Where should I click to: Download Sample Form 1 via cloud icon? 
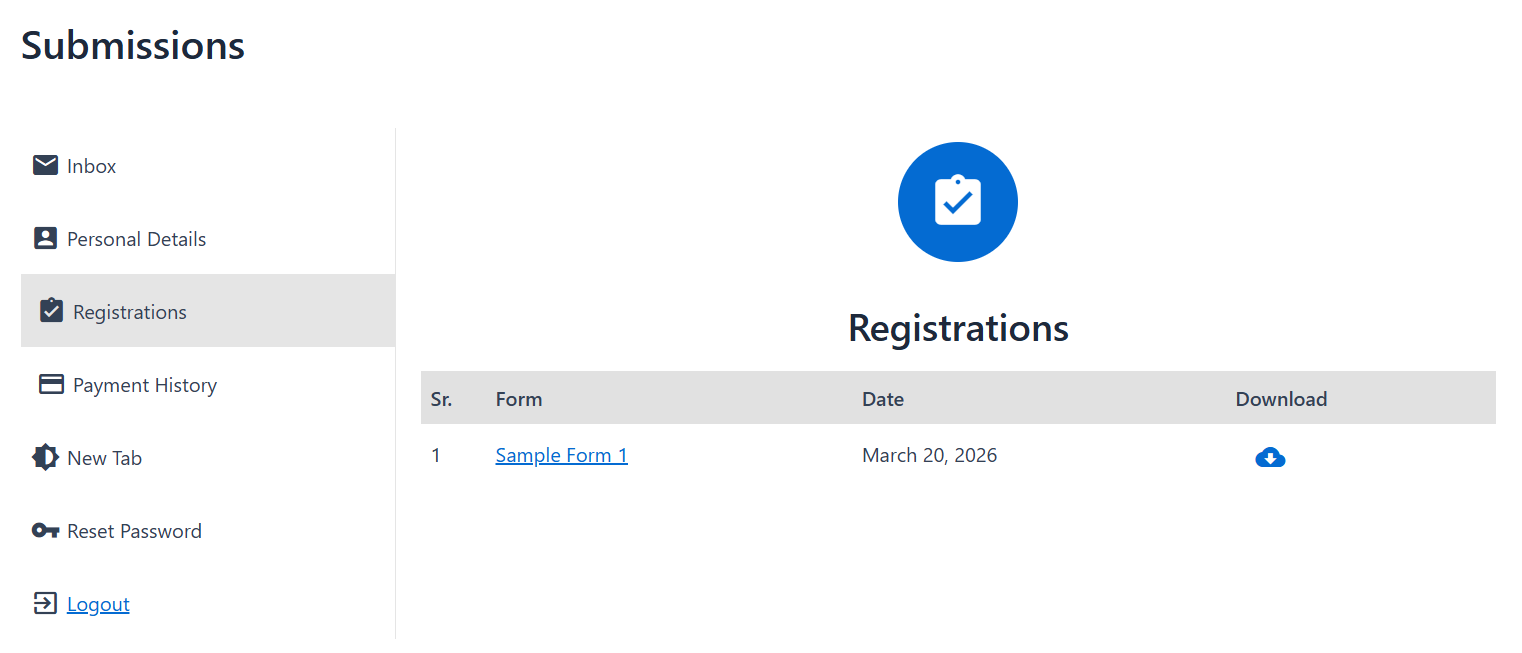pos(1270,458)
